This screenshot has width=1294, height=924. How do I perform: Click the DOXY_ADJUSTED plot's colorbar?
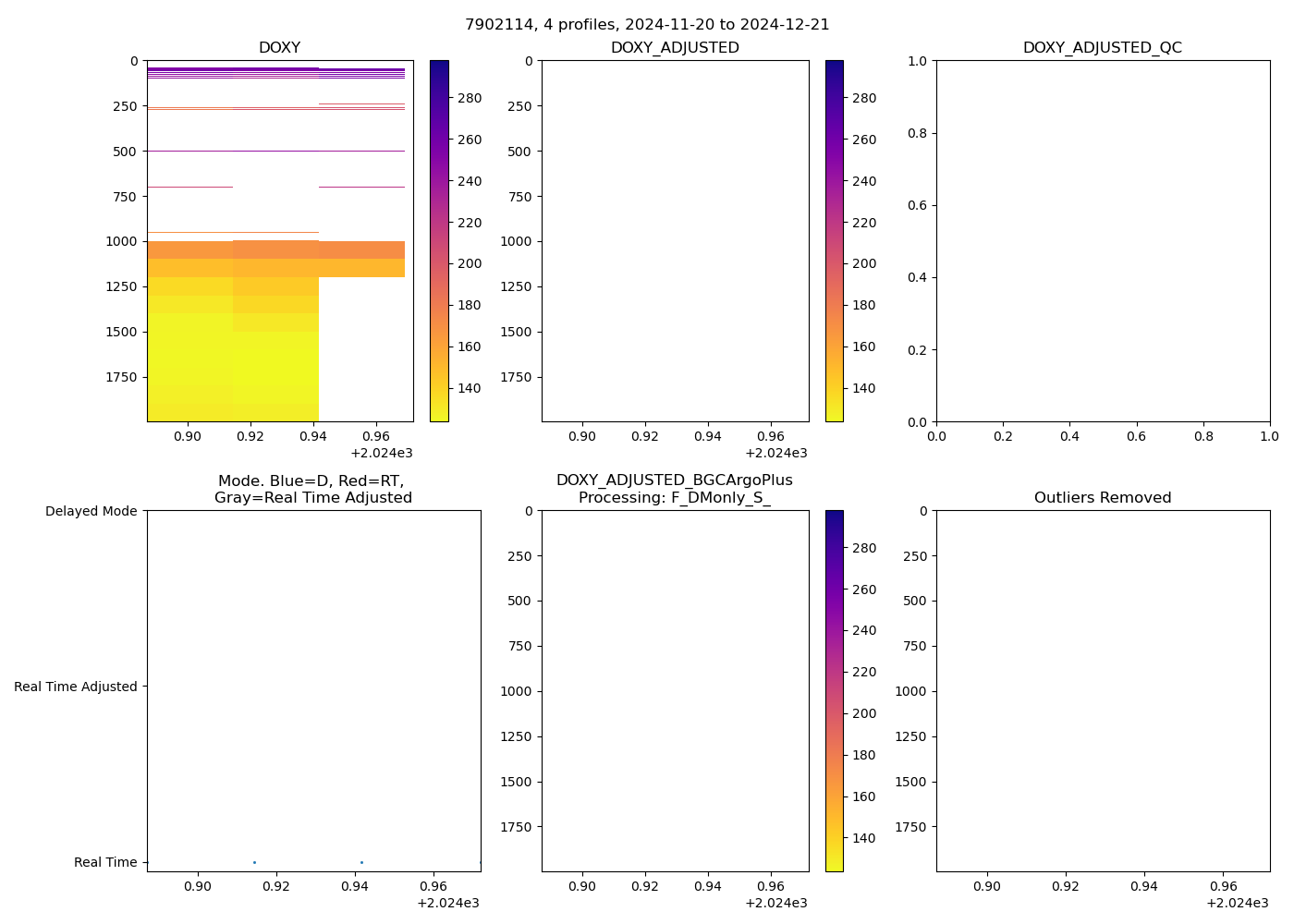(x=834, y=240)
